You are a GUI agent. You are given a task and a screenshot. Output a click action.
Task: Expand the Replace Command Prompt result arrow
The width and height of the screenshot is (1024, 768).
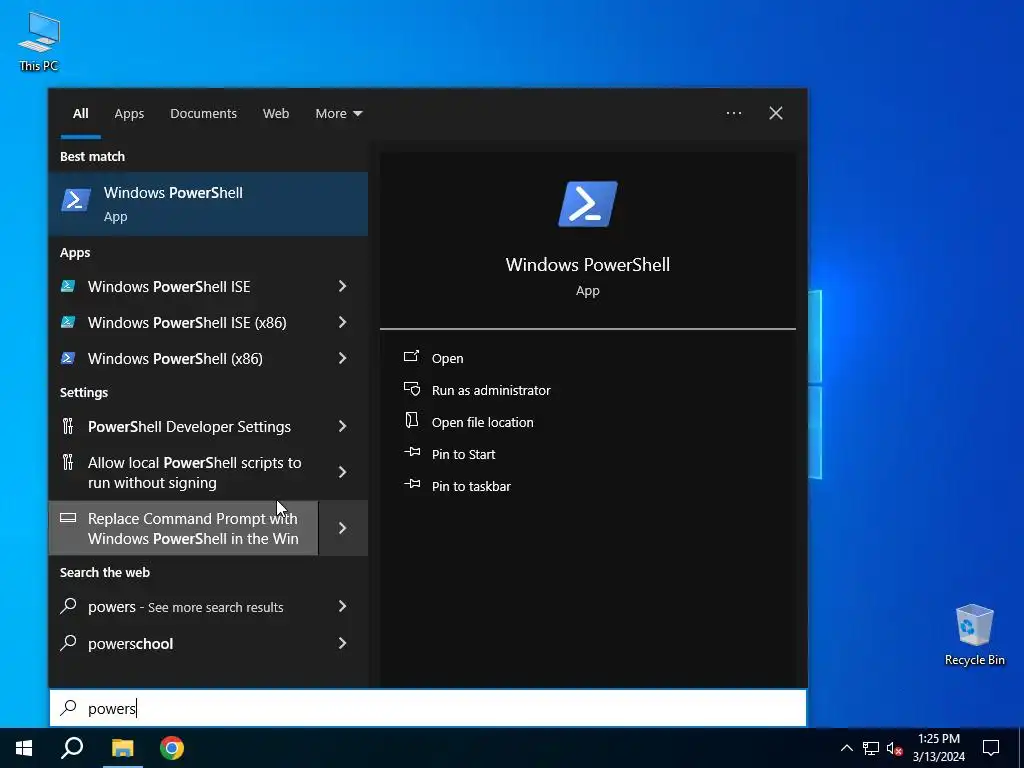[x=343, y=528]
